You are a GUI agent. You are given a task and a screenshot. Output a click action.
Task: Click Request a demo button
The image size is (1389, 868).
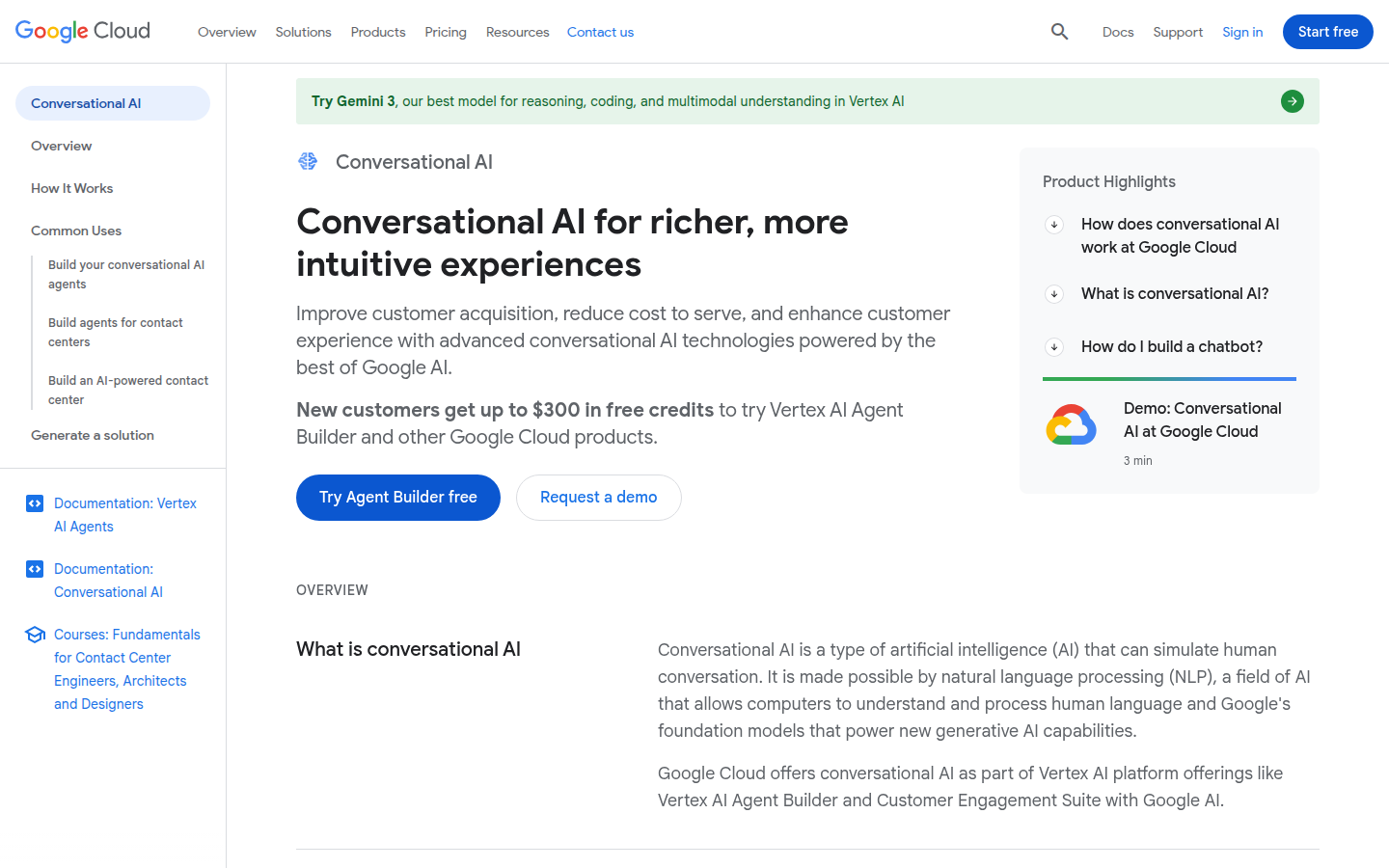pos(598,498)
